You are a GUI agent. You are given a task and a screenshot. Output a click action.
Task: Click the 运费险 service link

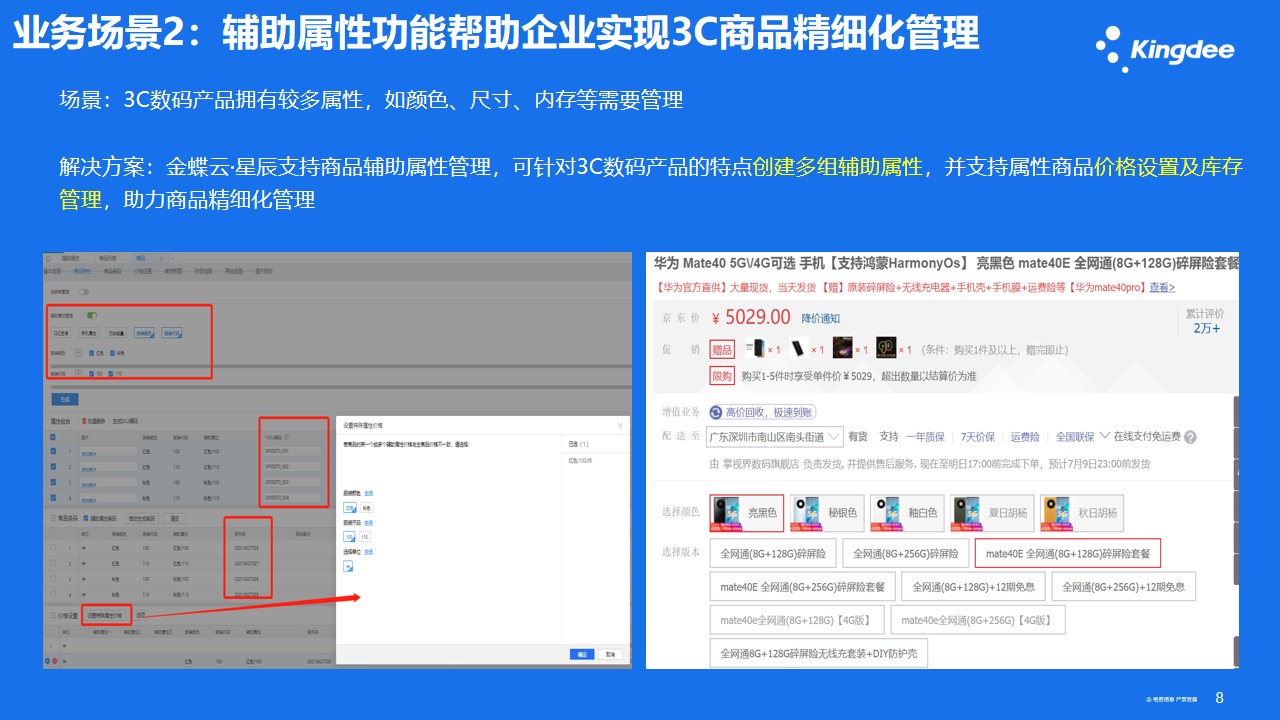(x=1025, y=437)
